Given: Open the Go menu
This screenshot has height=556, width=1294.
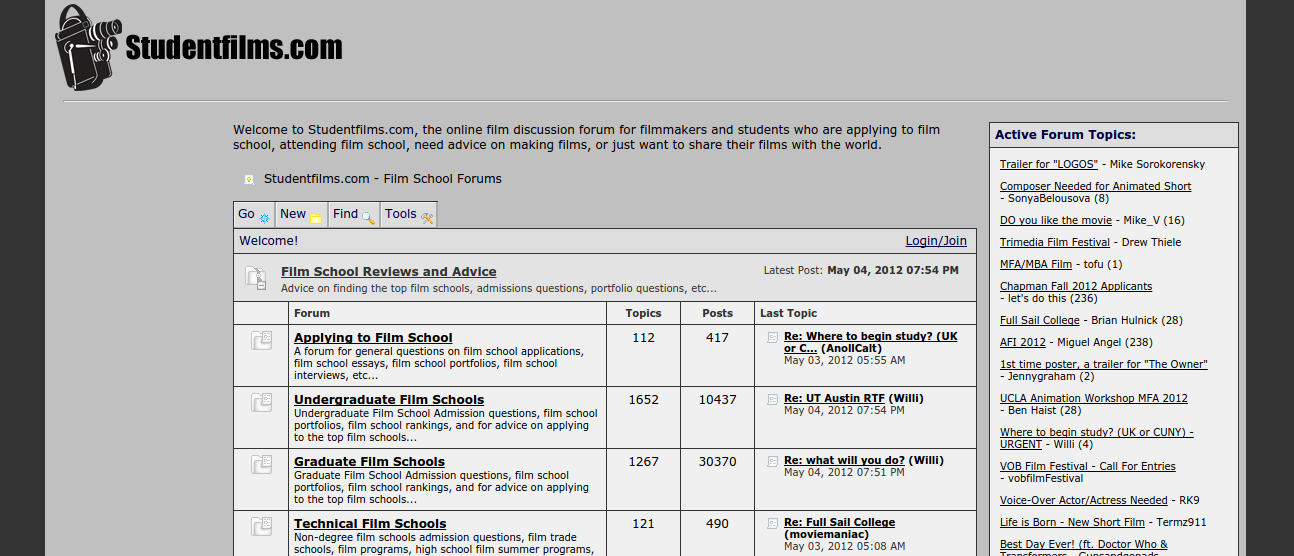Looking at the screenshot, I should click(x=254, y=214).
